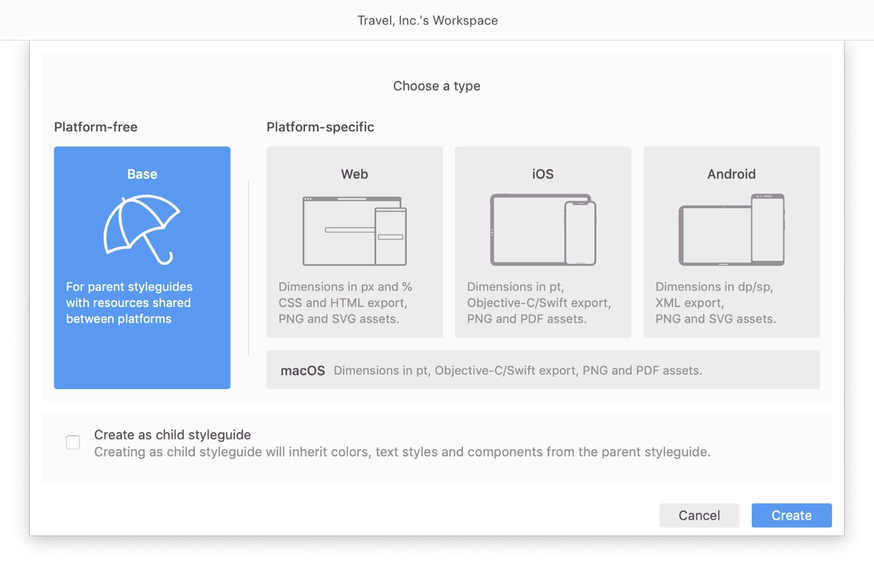The image size is (874, 566).
Task: Pick the Web card heading
Action: tap(355, 174)
